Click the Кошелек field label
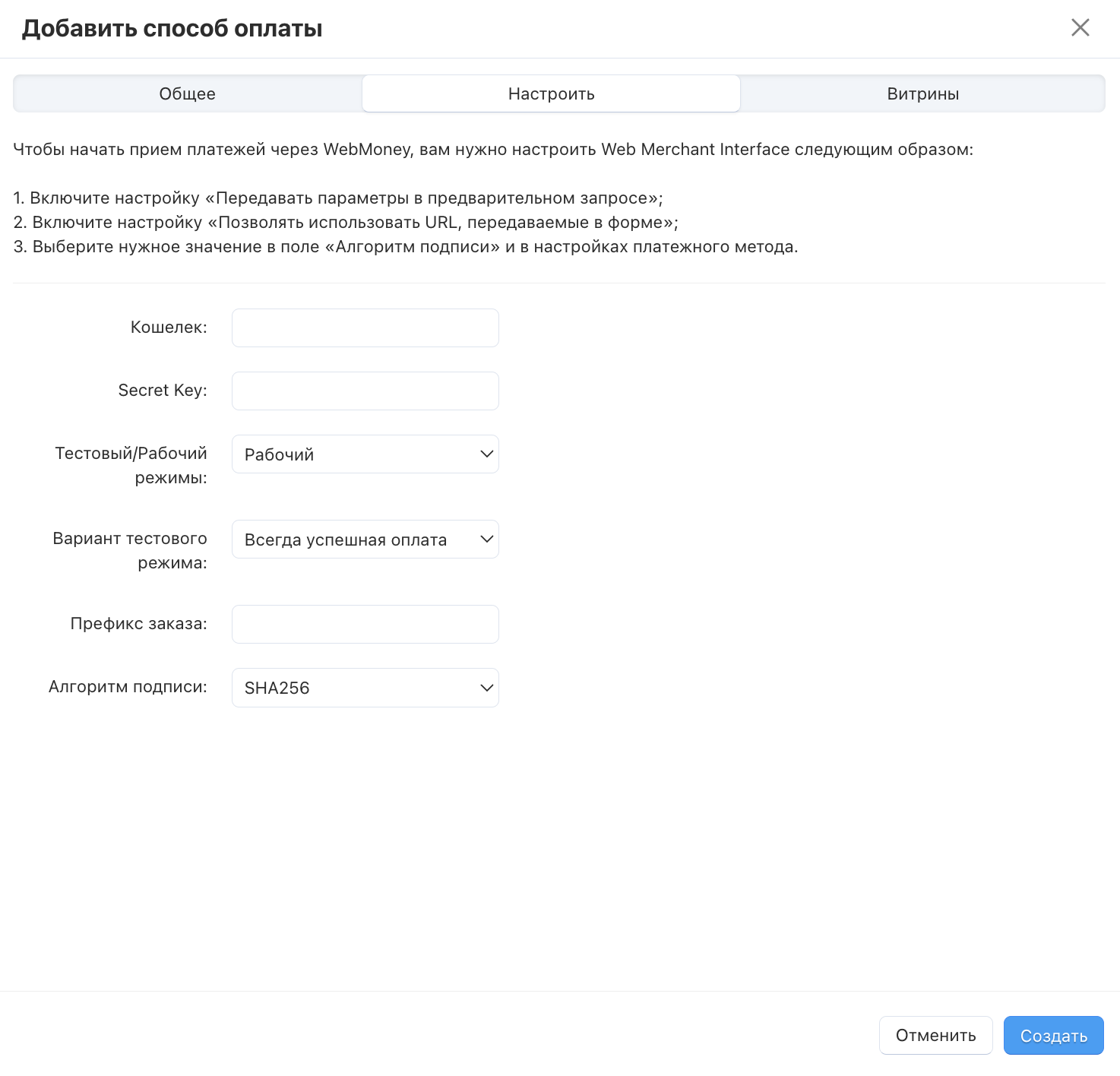The image size is (1120, 1076). [x=169, y=328]
